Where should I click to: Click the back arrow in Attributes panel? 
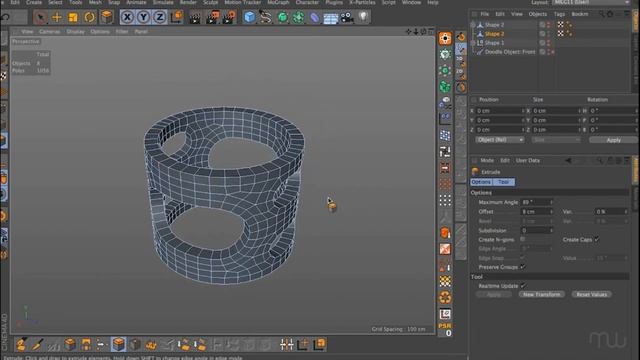567,160
